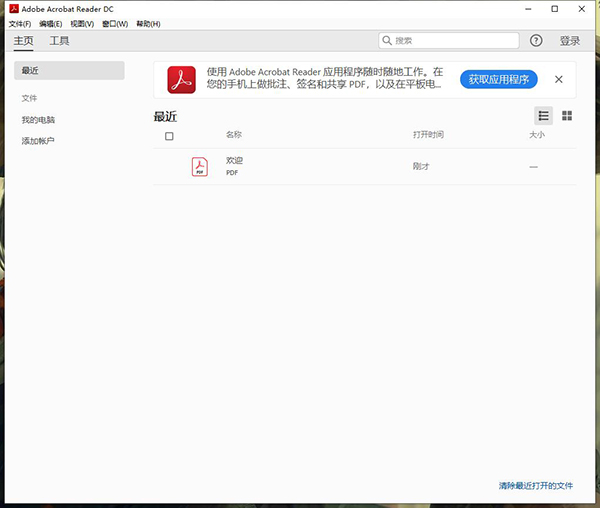This screenshot has width=600, height=508.
Task: Open the 编辑(E) menu
Action: click(x=51, y=23)
